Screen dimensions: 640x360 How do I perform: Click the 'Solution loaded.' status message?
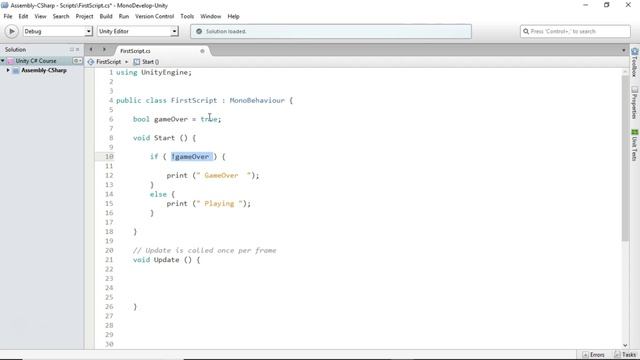(x=226, y=31)
